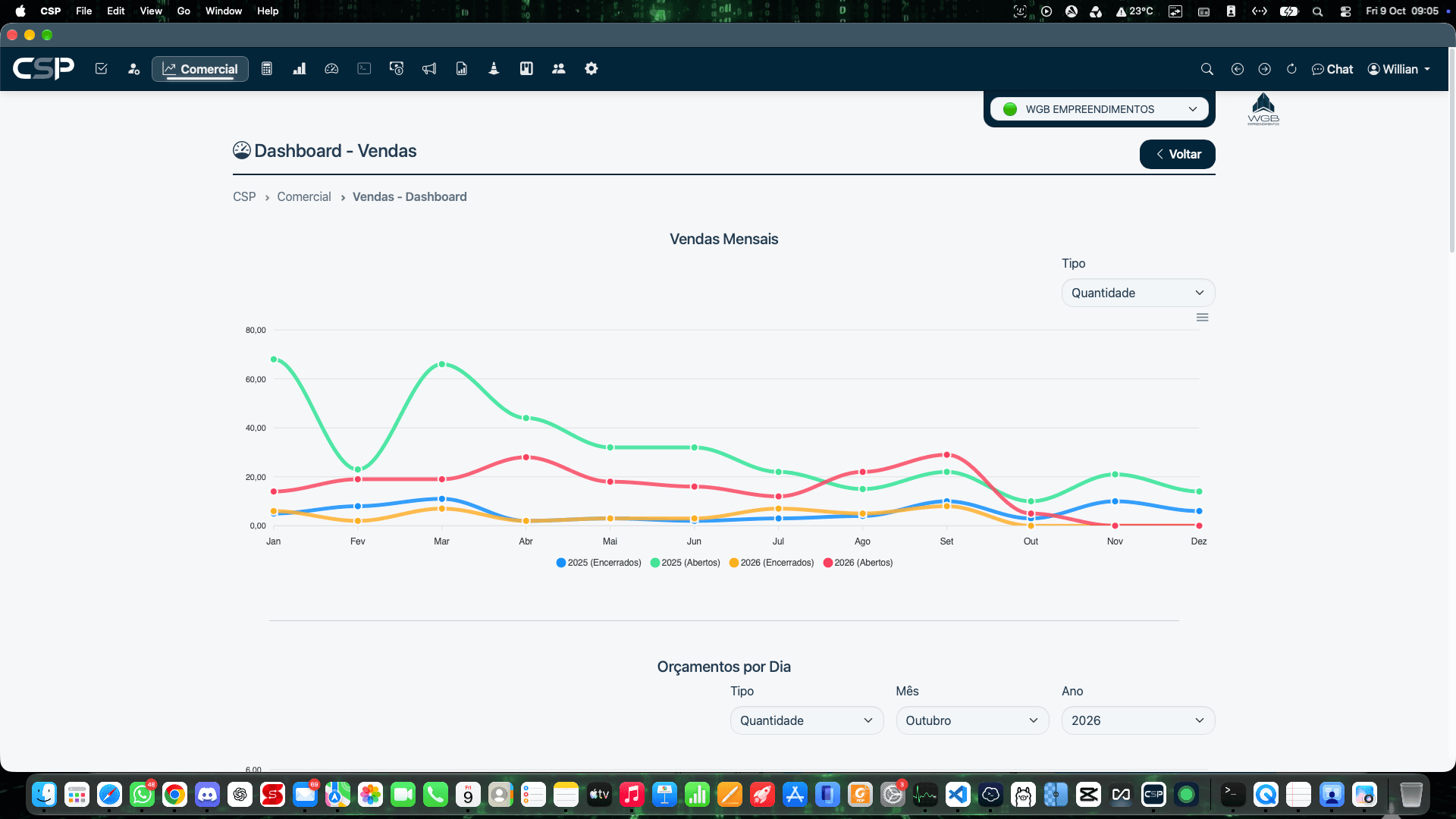Click the page vertical scrollbar
This screenshot has height=819, width=1456.
tap(1451, 152)
